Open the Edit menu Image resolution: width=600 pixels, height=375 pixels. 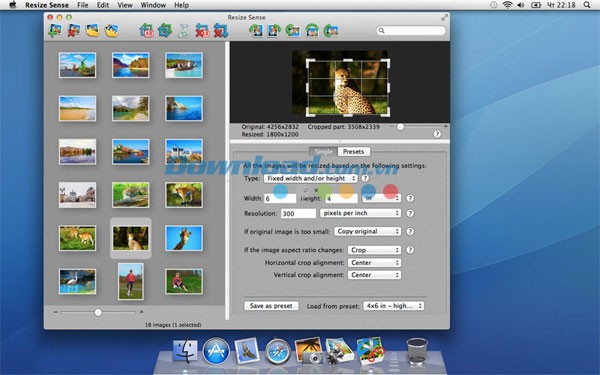coord(103,5)
